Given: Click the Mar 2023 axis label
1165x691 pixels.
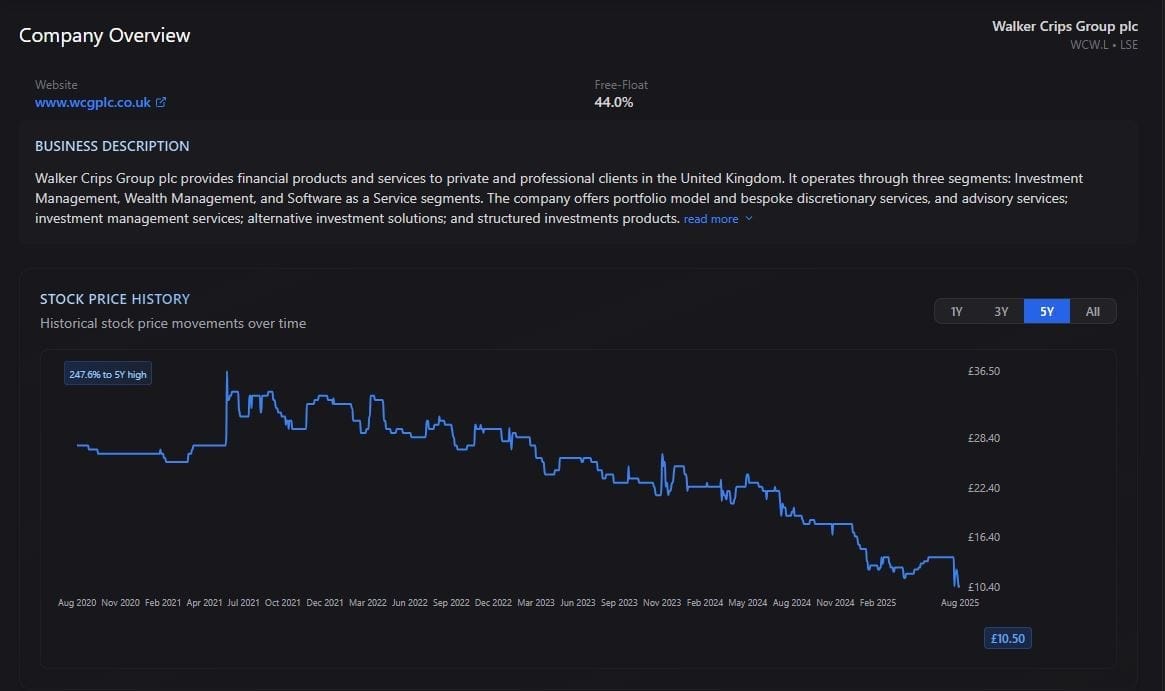Looking at the screenshot, I should (x=536, y=603).
